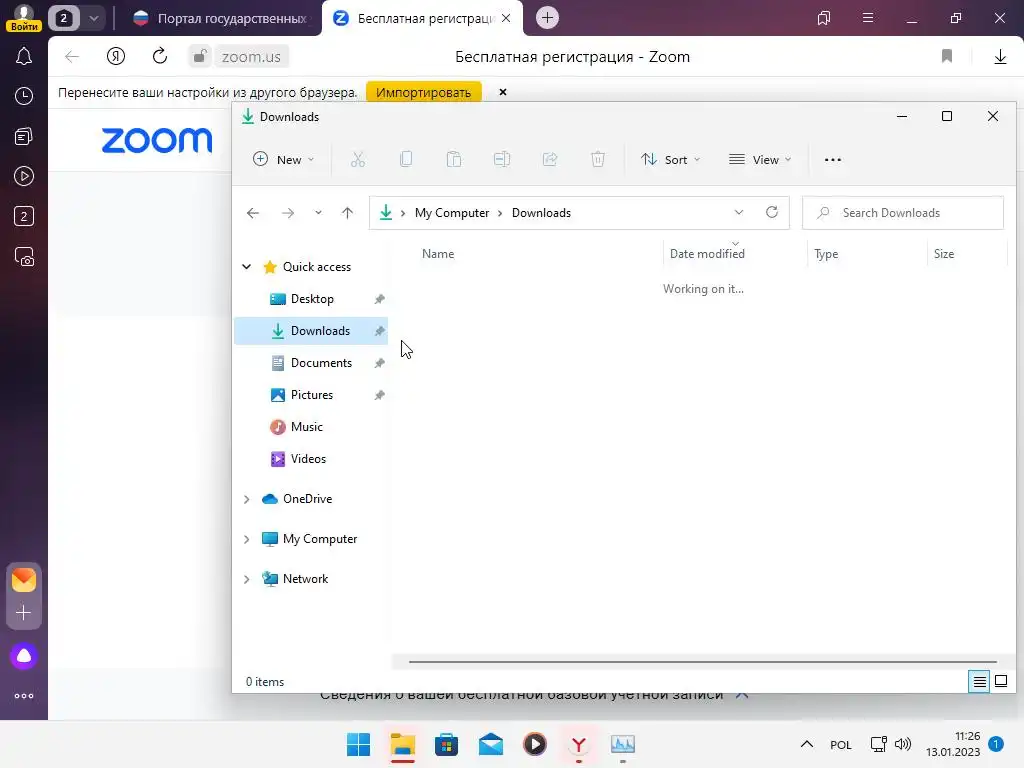The height and width of the screenshot is (768, 1024).
Task: Reload the Zoom page in browser
Action: [159, 56]
